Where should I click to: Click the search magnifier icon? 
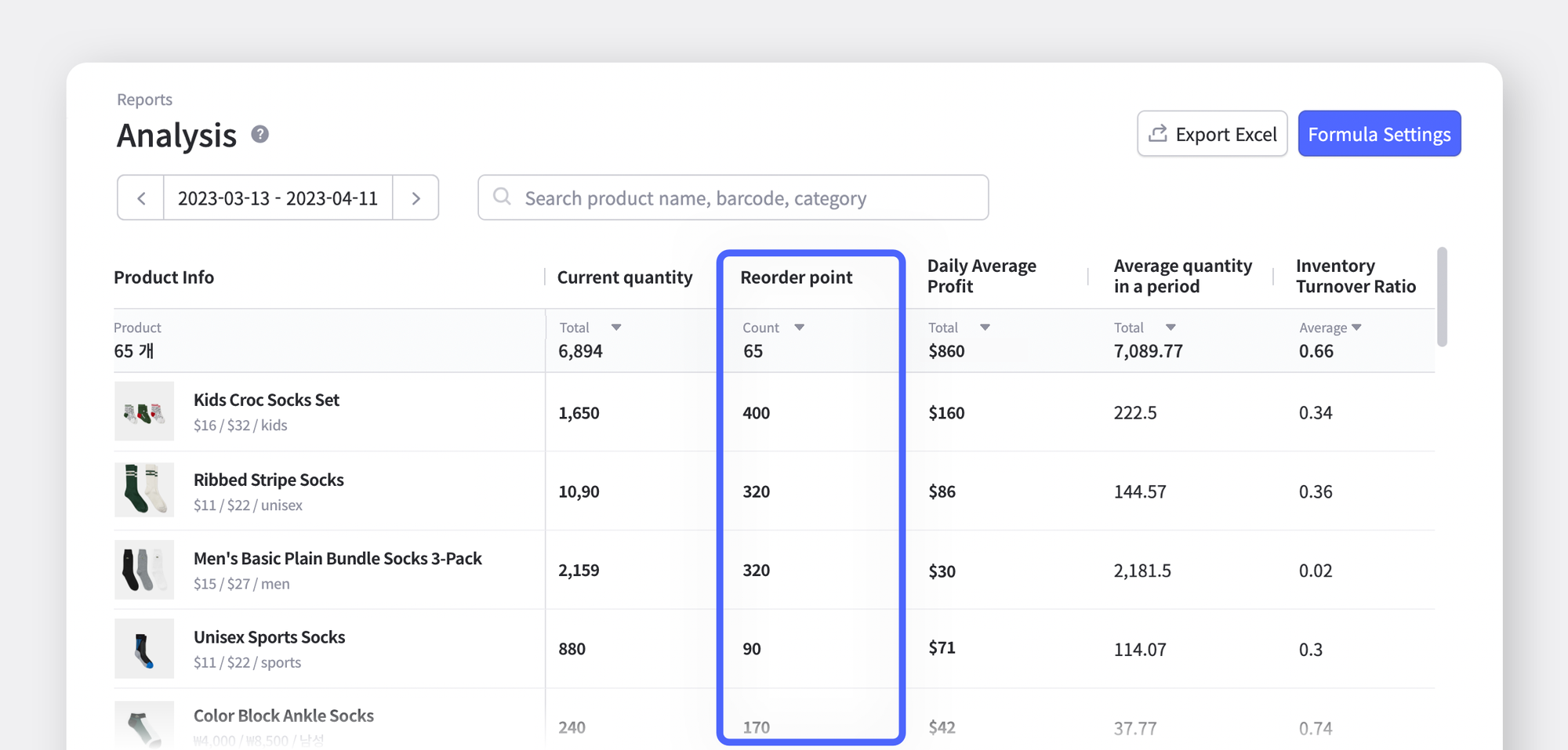pos(502,197)
